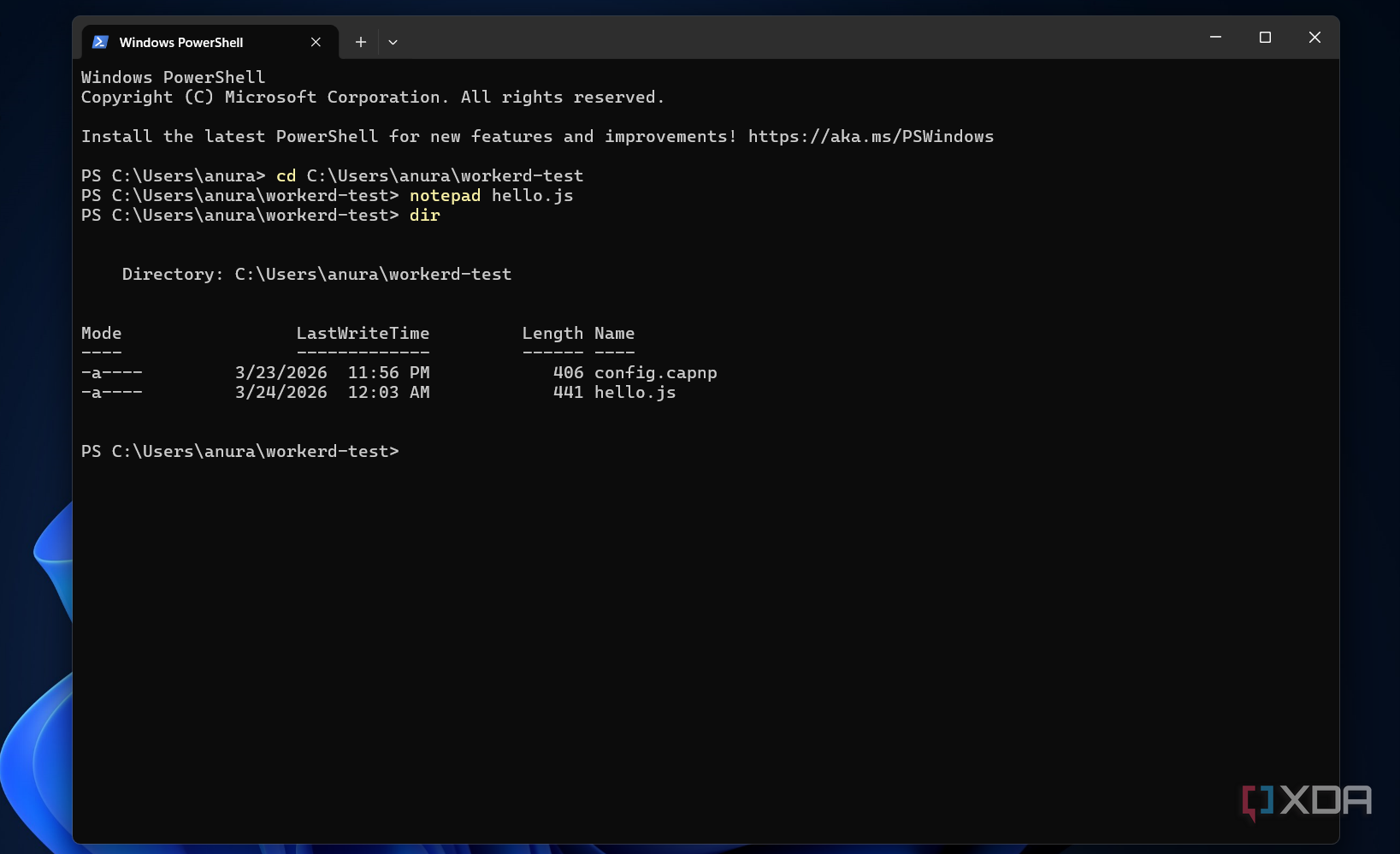Image resolution: width=1400 pixels, height=854 pixels.
Task: Click the -a---- mode of hello.js row
Action: click(x=111, y=393)
